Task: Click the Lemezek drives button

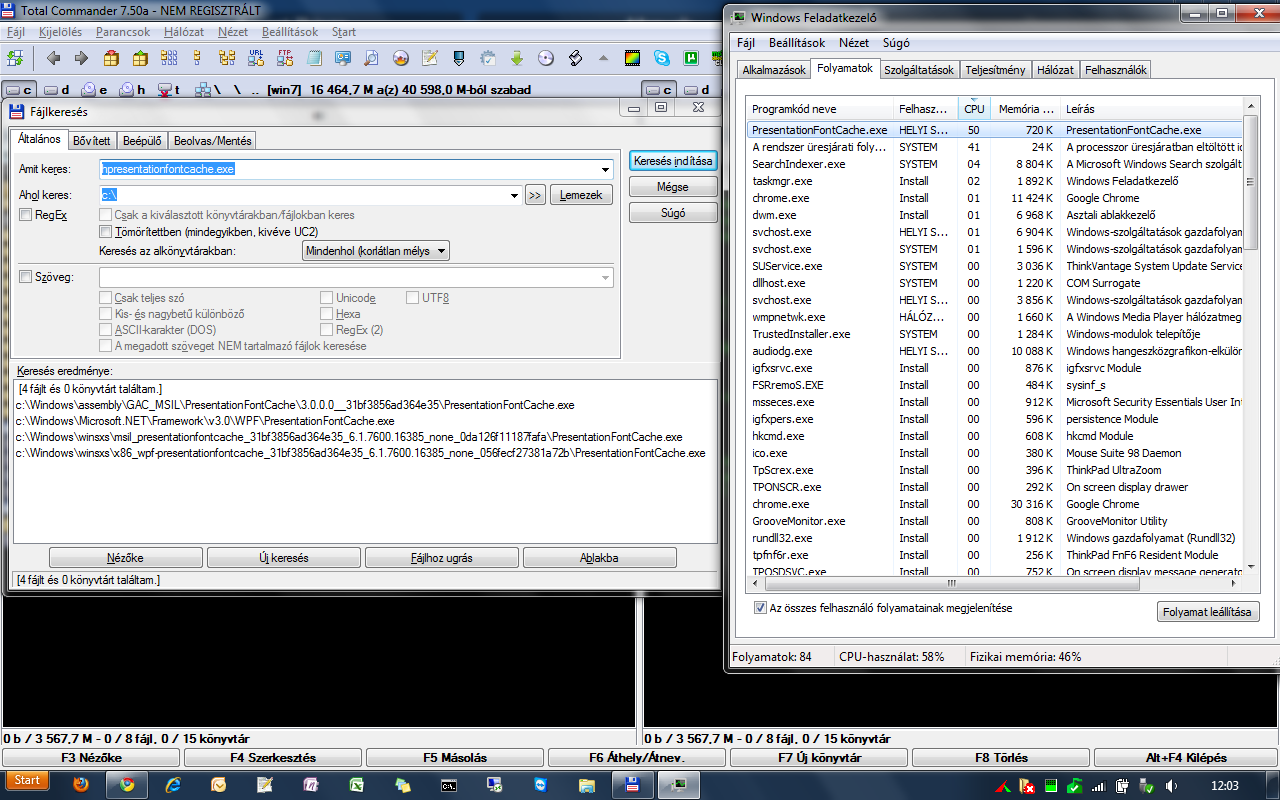Action: coord(581,195)
